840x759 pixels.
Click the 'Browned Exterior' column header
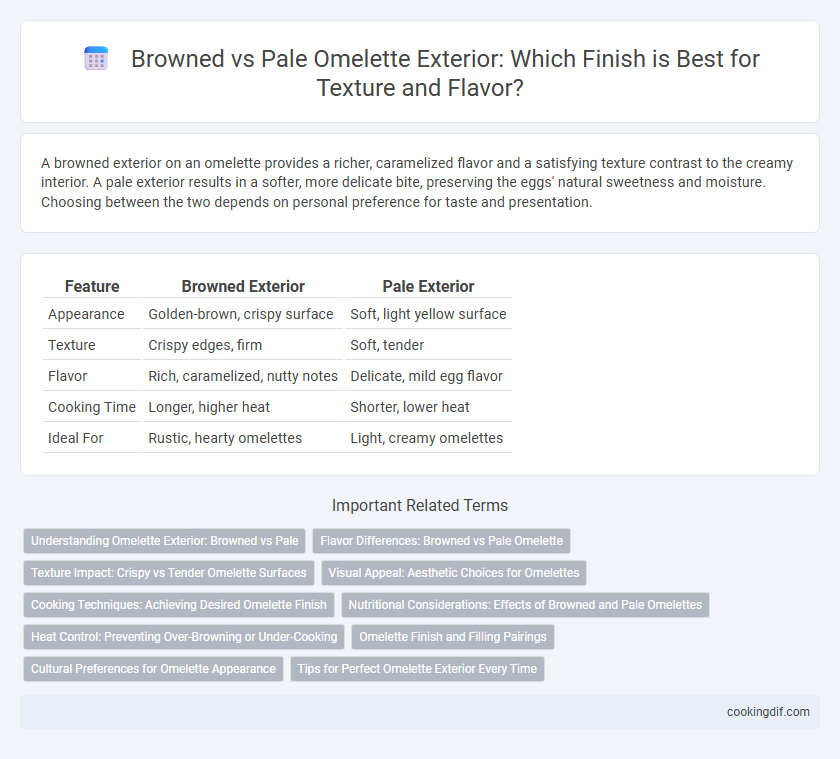[x=243, y=287]
